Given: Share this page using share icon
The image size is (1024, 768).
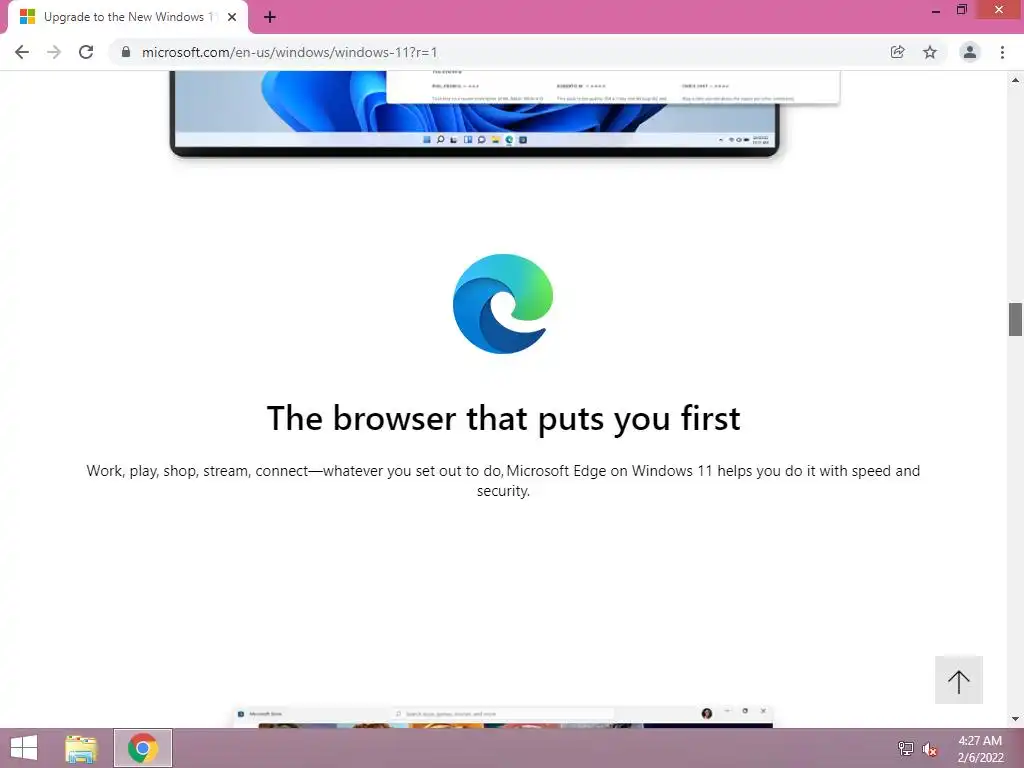Looking at the screenshot, I should pos(897,52).
